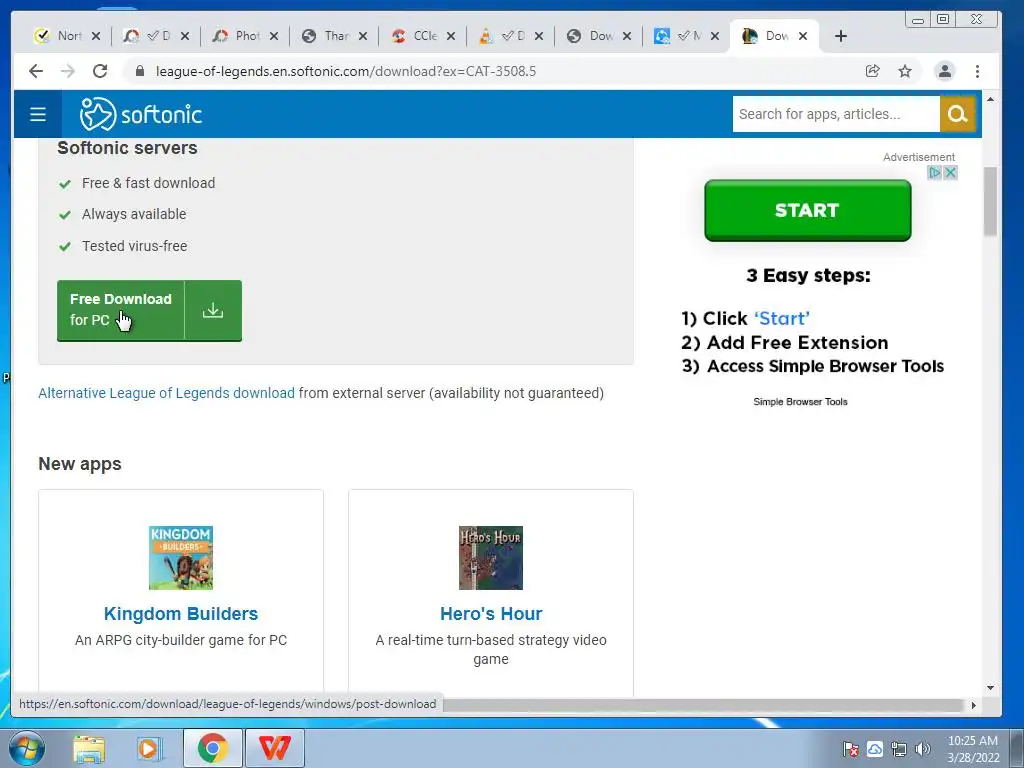Open Windows Media Player from taskbar
Viewport: 1024px width, 768px height.
click(149, 748)
